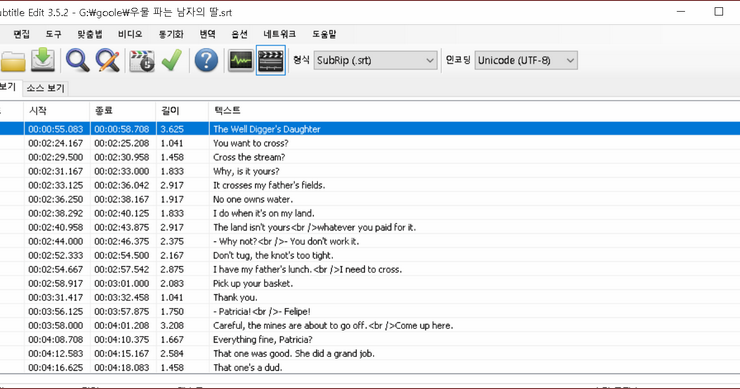Image resolution: width=740 pixels, height=389 pixels.
Task: Click duration value 2.875
Action: (x=172, y=270)
